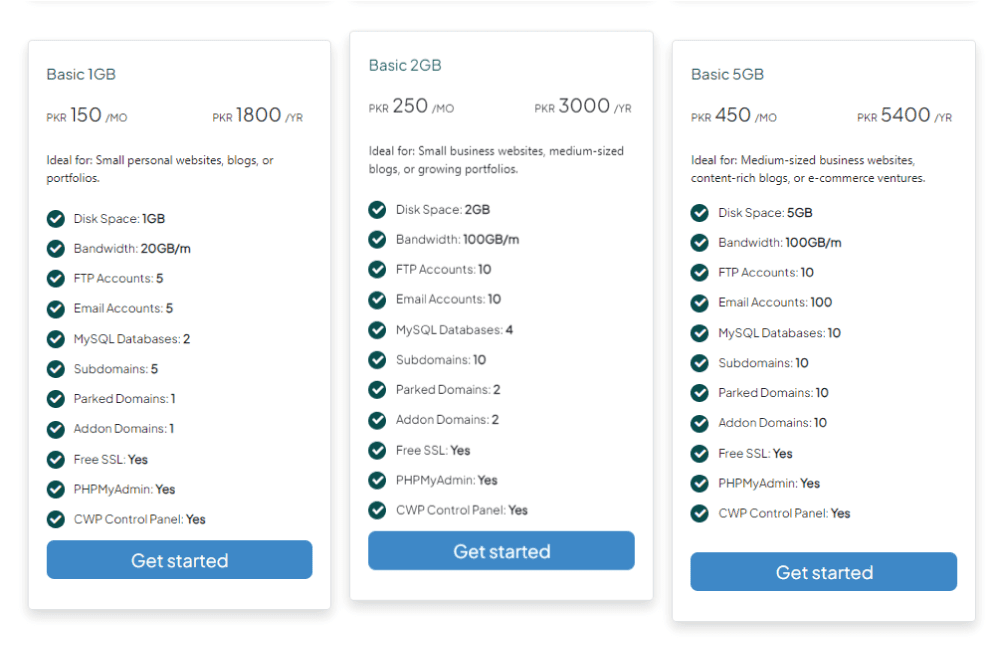Screen dimensions: 1000x662
Task: Click the checkmark beside Free SSL in Basic 1GB
Action: coord(55,459)
